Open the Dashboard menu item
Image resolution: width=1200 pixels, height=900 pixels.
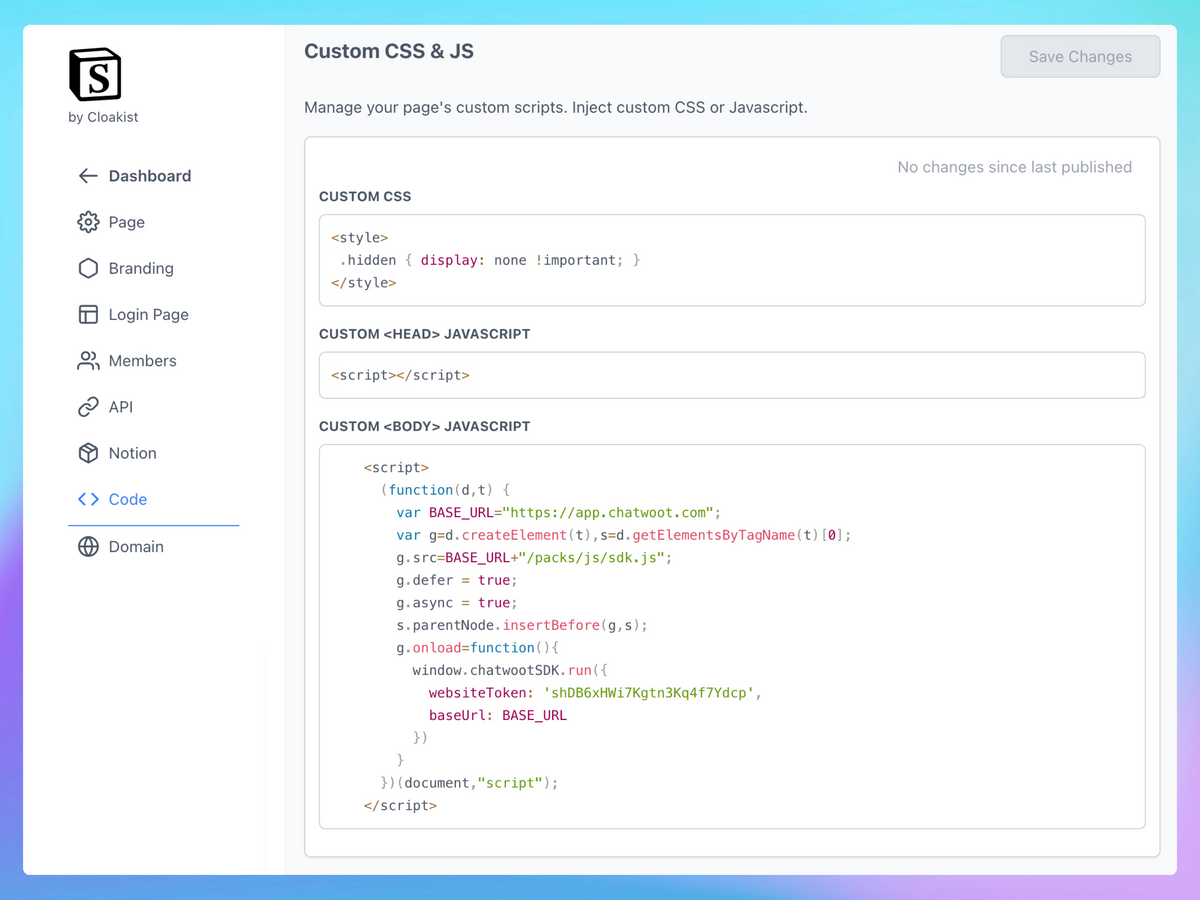[149, 176]
